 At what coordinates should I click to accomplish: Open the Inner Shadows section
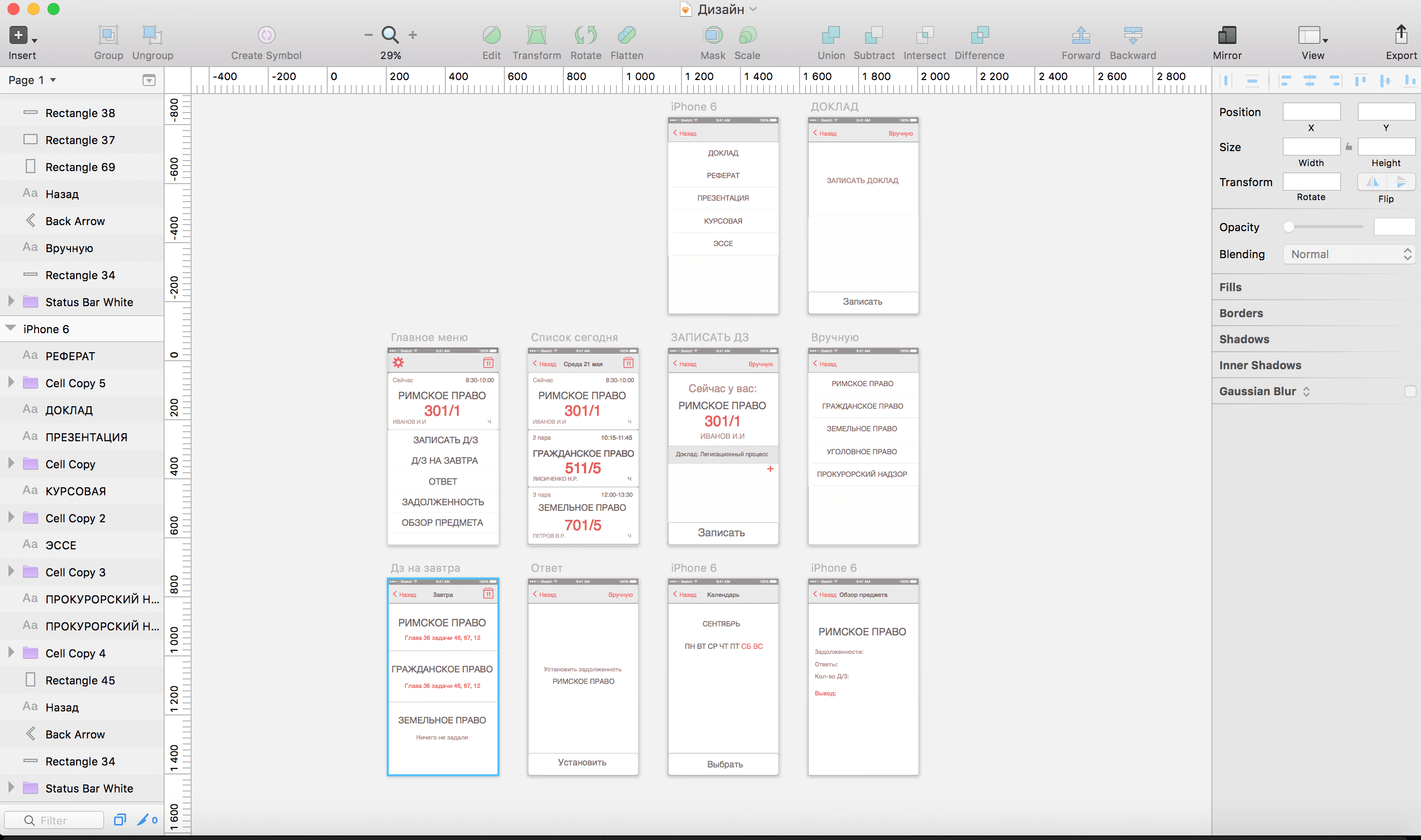(1260, 365)
